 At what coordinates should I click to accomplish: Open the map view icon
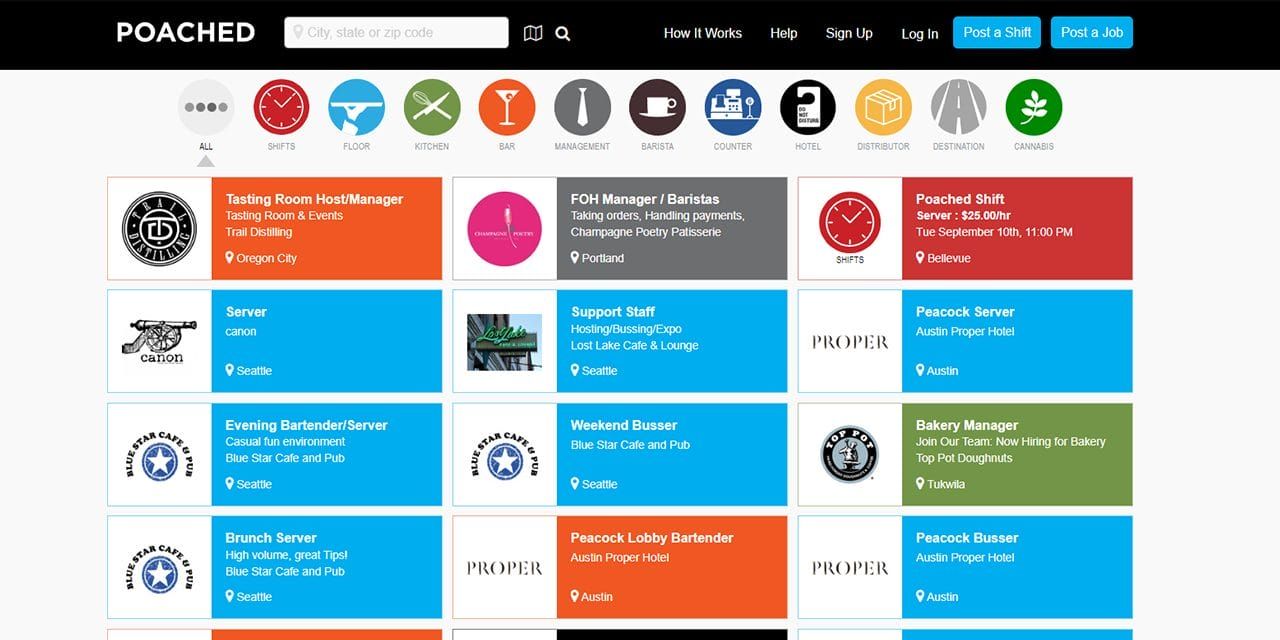tap(533, 33)
